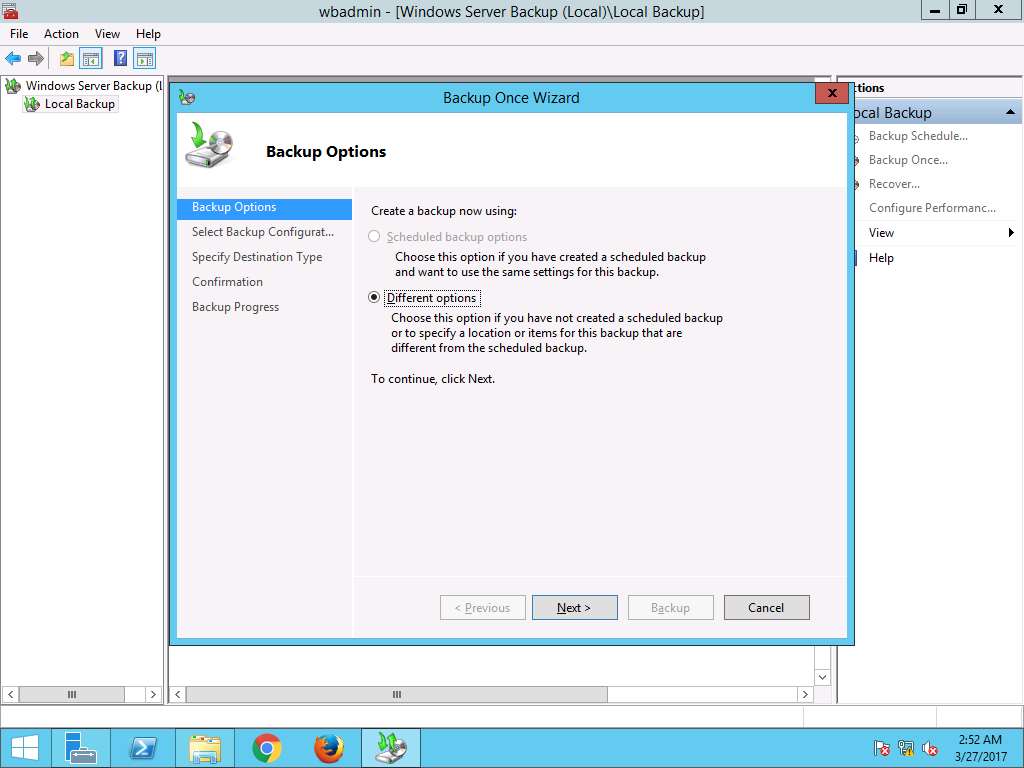
Task: Open File Explorer from the taskbar
Action: tap(205, 748)
